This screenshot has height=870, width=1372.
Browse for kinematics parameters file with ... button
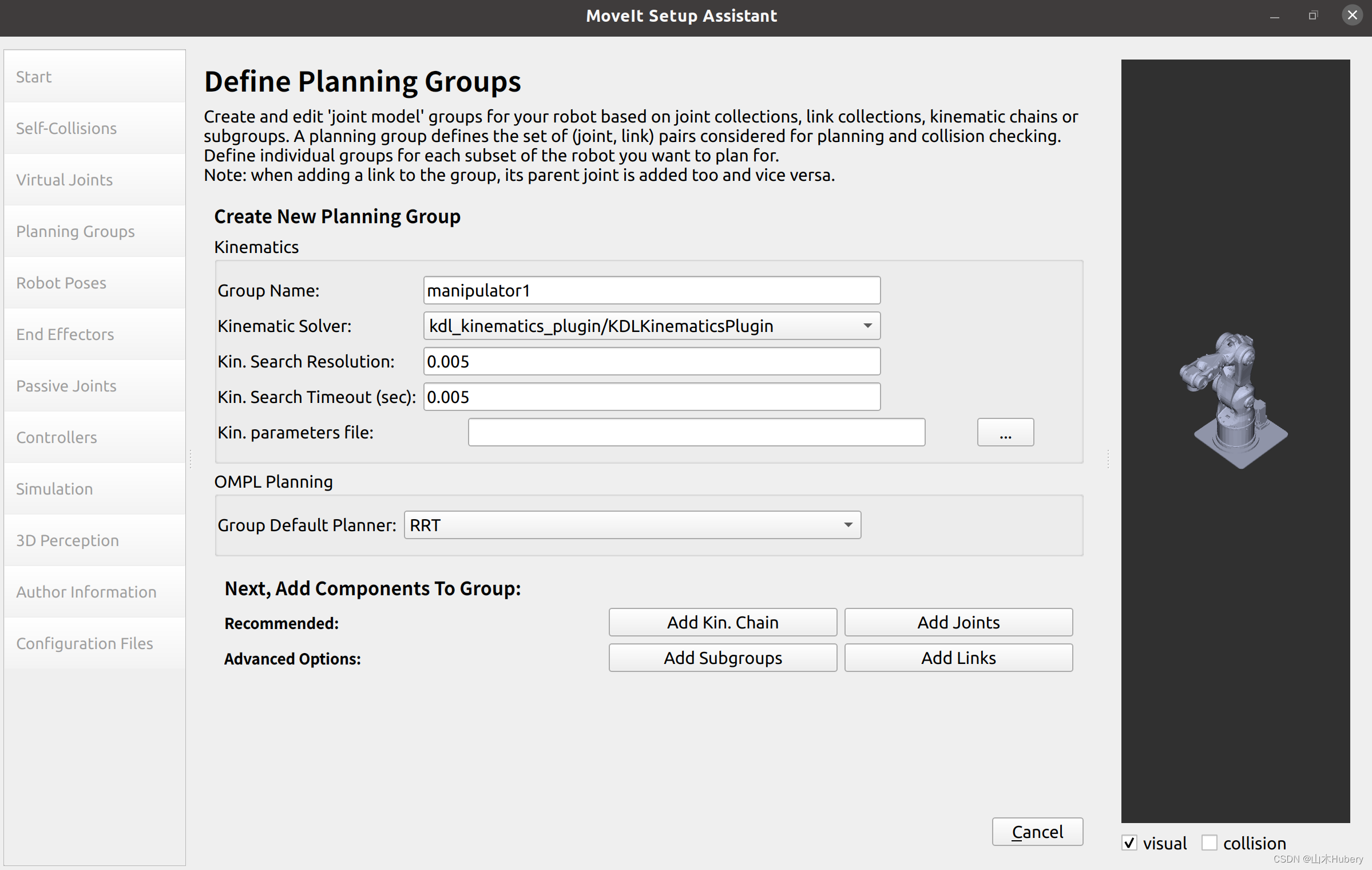pos(1005,432)
